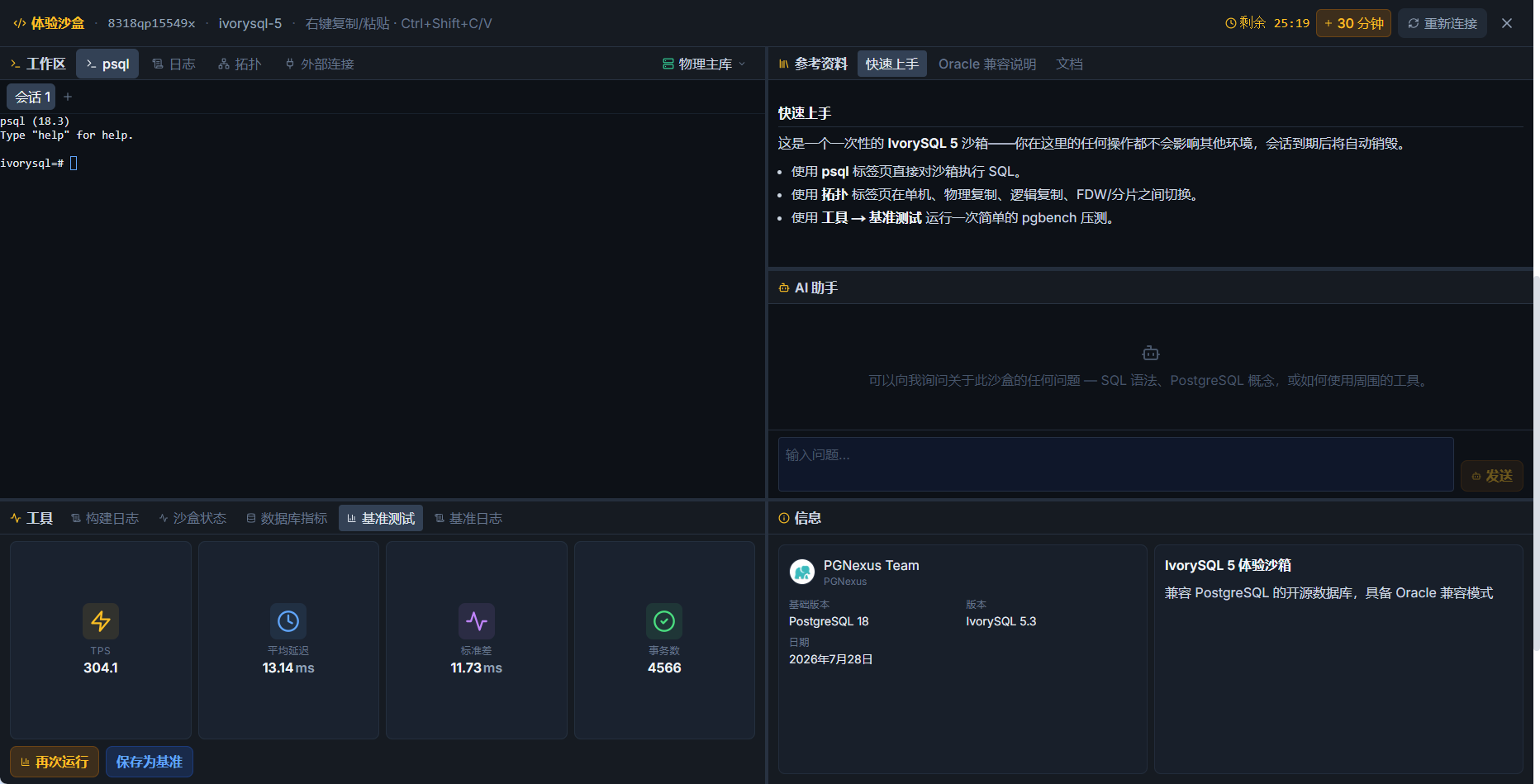
Task: Click the remaining time clock icon
Action: coord(1230,23)
